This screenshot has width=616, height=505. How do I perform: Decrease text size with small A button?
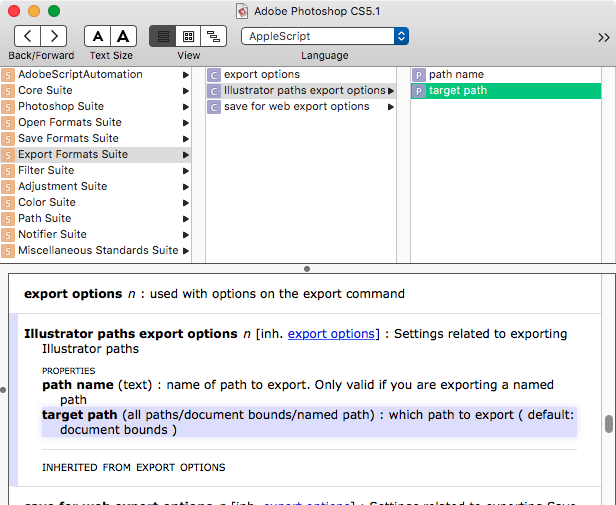tap(97, 36)
